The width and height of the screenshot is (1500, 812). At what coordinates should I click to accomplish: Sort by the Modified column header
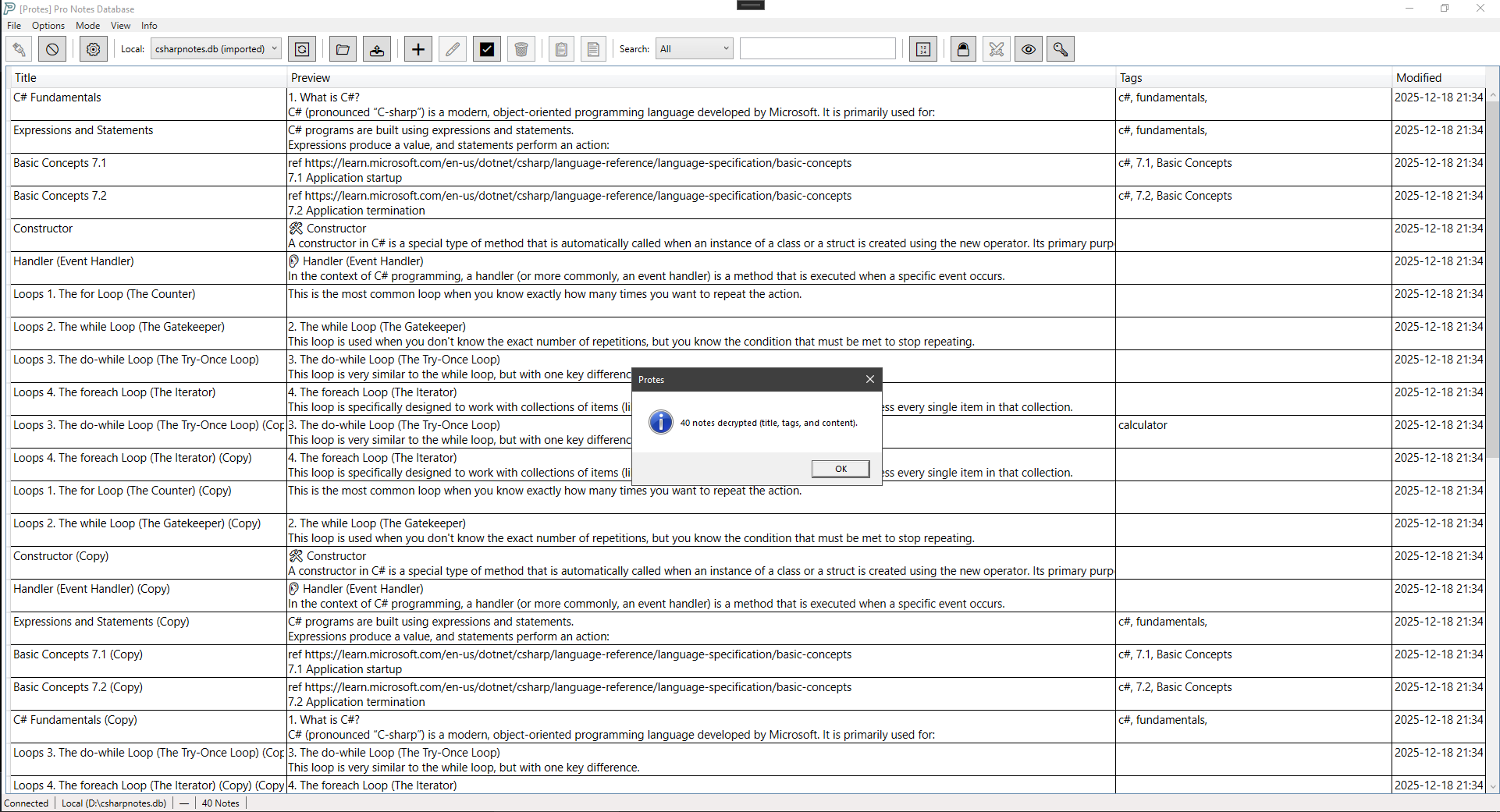(x=1439, y=78)
